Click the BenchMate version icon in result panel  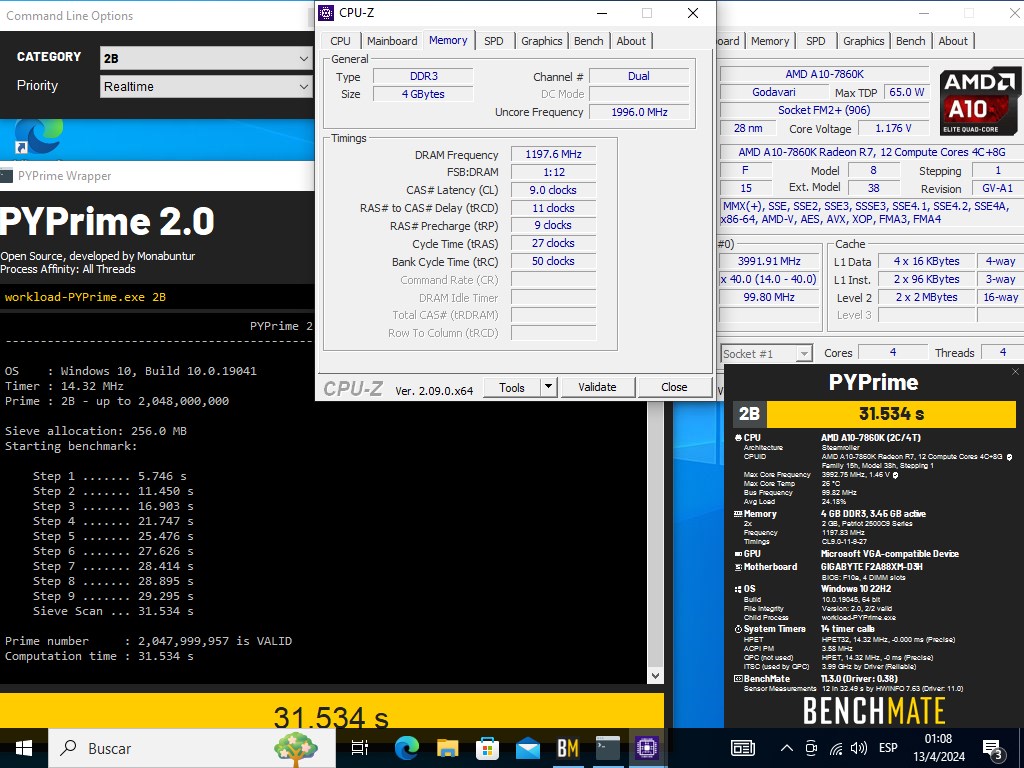[738, 679]
